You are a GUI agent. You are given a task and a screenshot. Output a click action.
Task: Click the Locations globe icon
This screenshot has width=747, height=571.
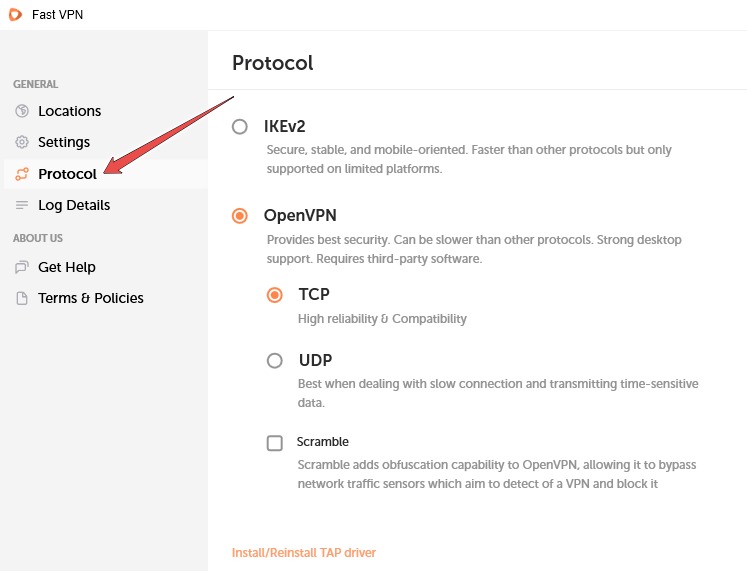click(x=22, y=111)
